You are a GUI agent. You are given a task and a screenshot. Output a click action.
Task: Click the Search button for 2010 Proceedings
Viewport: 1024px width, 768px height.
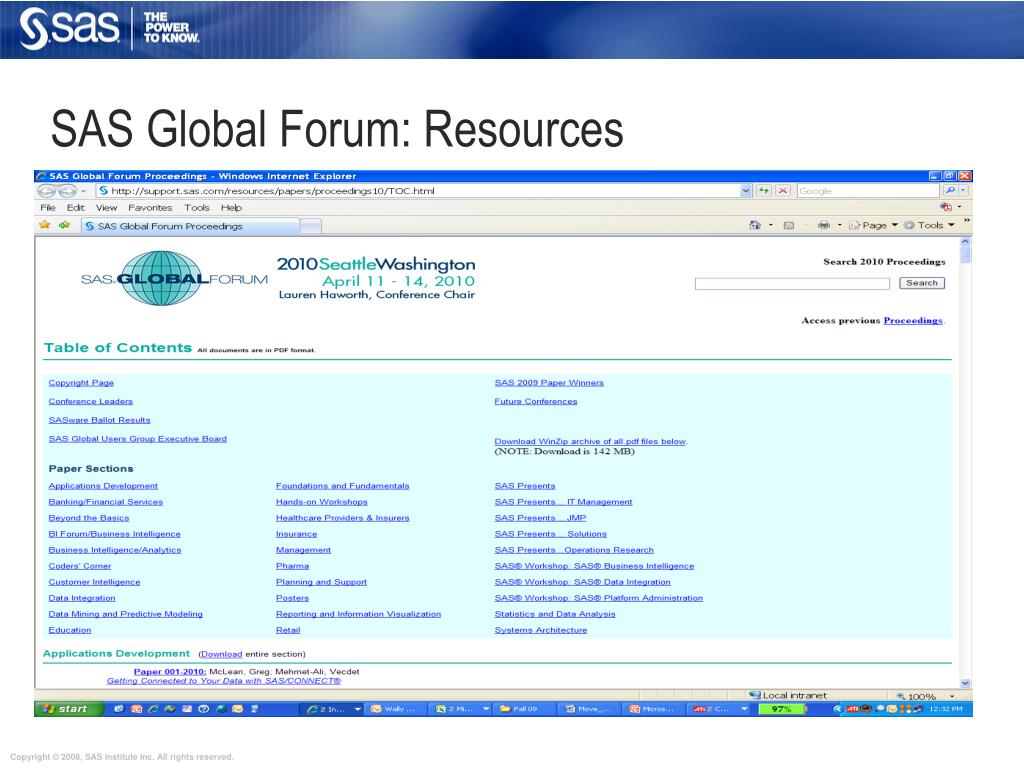921,283
